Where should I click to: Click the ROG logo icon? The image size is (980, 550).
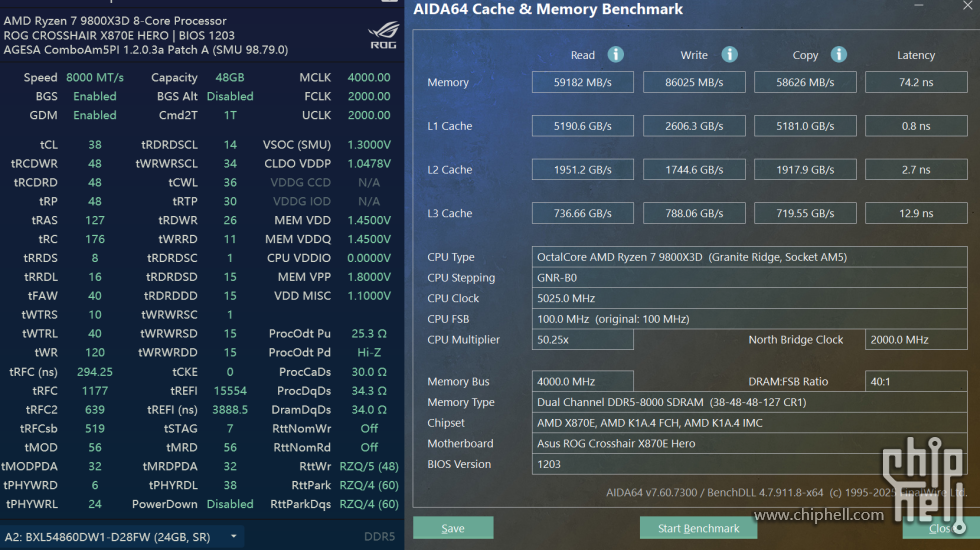(x=383, y=36)
